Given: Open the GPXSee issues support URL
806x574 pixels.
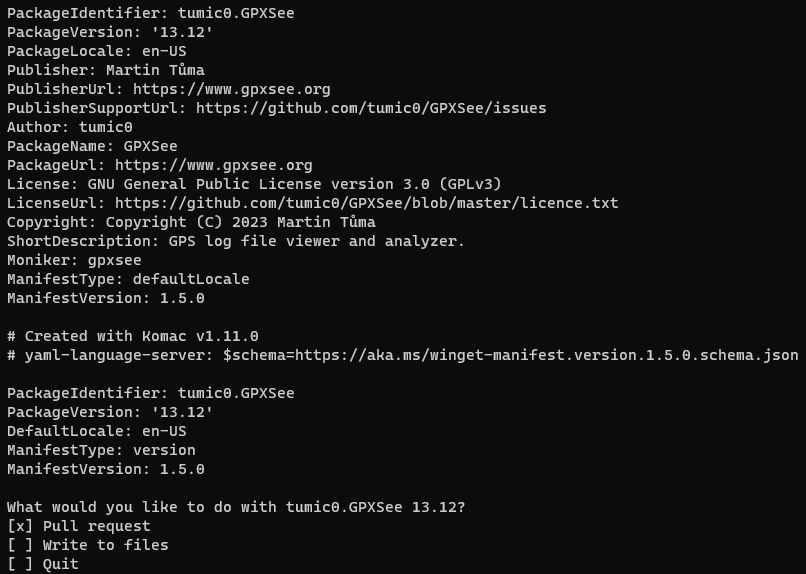Looking at the screenshot, I should click(371, 108).
